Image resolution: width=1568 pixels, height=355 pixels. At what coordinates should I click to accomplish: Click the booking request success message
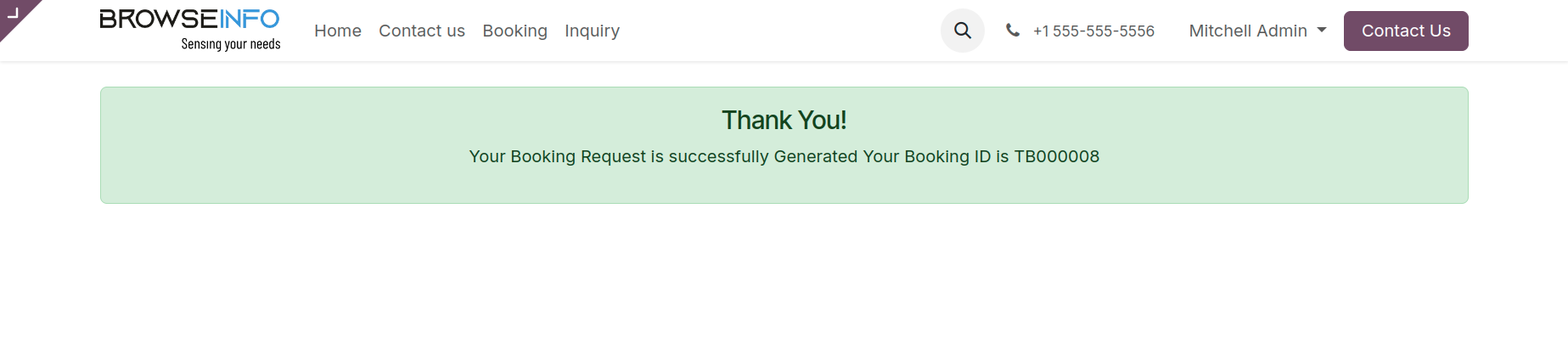click(784, 156)
